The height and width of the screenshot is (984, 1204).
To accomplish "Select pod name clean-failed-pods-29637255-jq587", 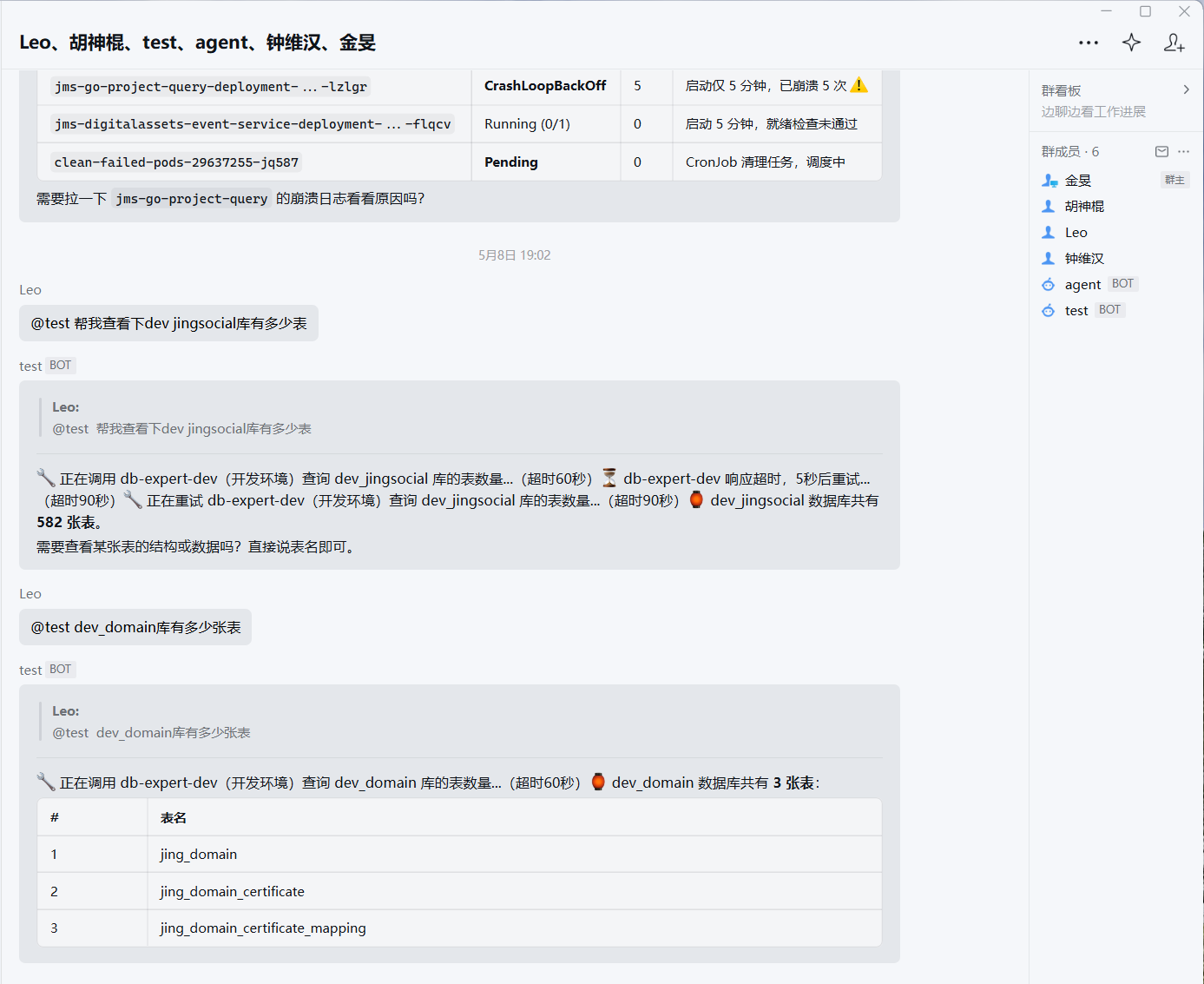I will coord(176,162).
